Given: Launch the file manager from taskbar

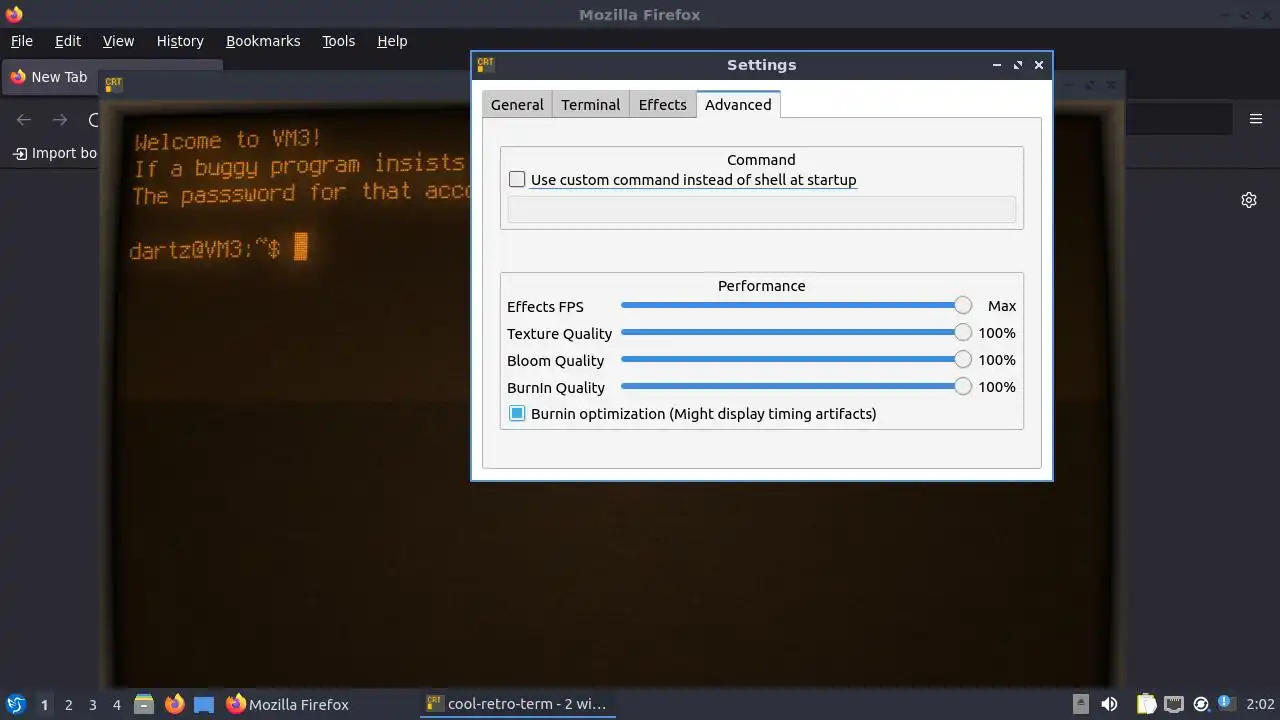Looking at the screenshot, I should click(144, 704).
